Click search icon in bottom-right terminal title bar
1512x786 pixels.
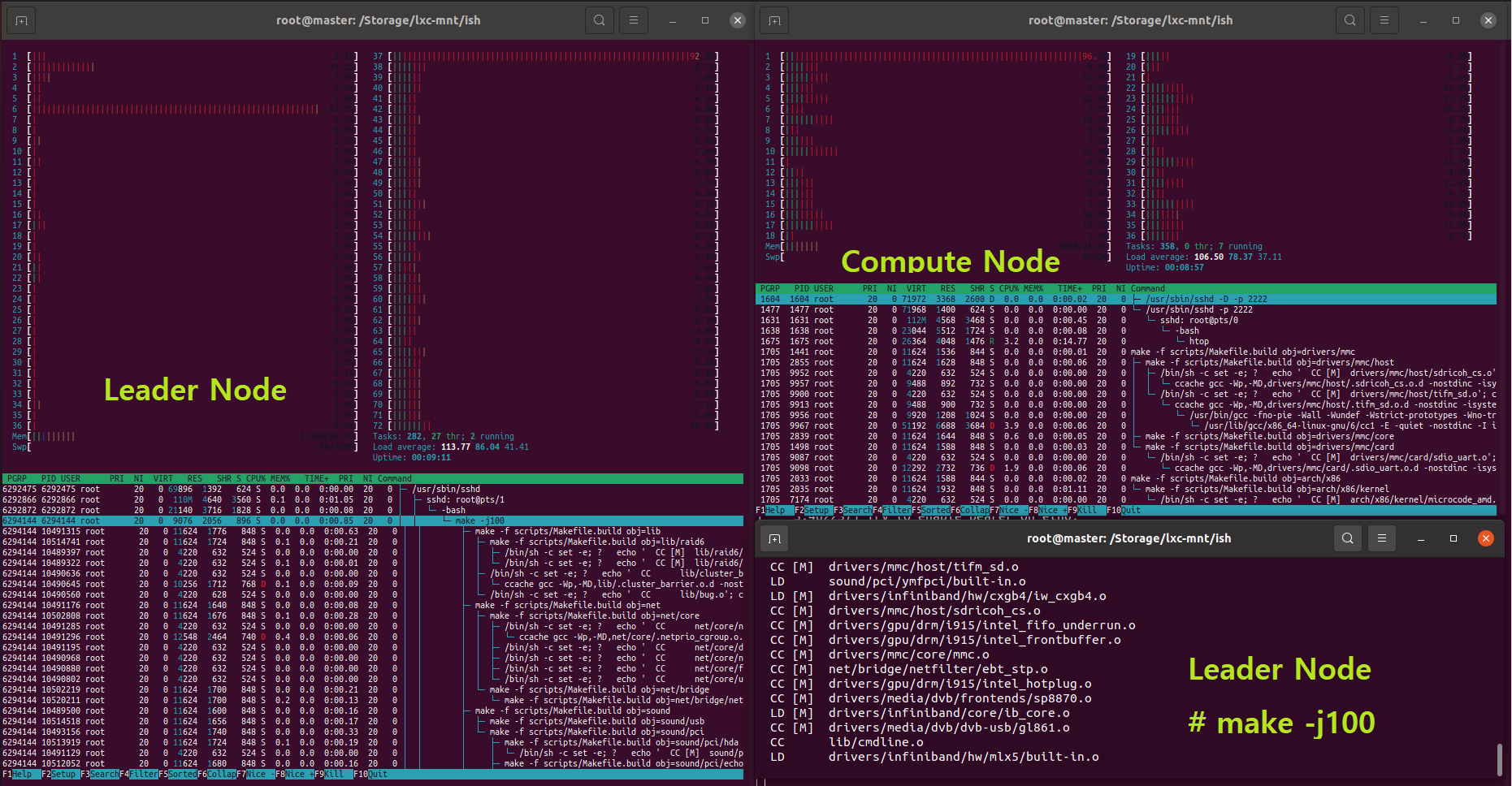[1348, 538]
